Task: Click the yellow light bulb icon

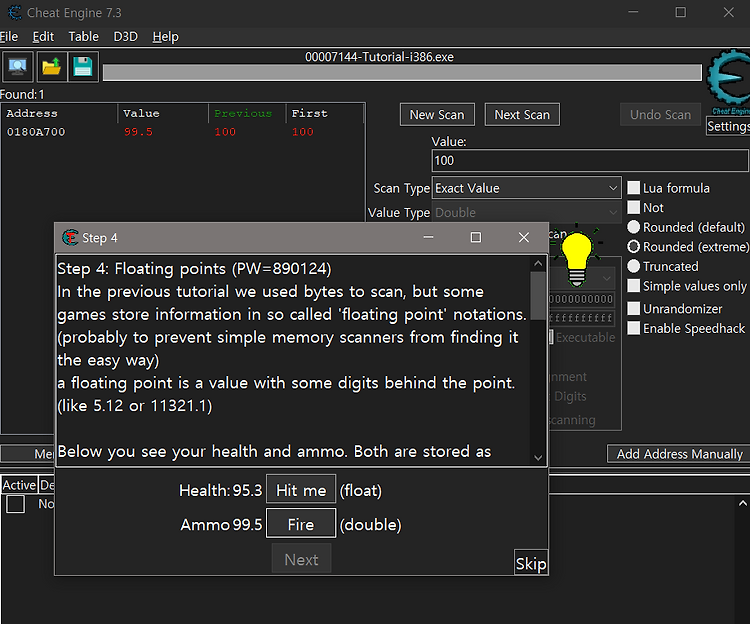Action: [577, 257]
